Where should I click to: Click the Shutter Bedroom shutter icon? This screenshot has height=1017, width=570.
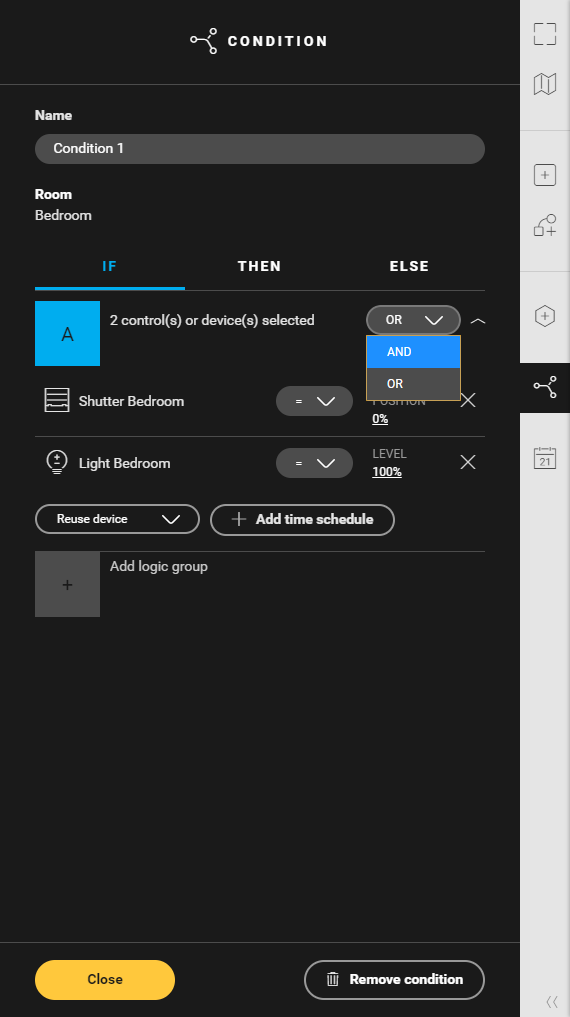(x=57, y=400)
